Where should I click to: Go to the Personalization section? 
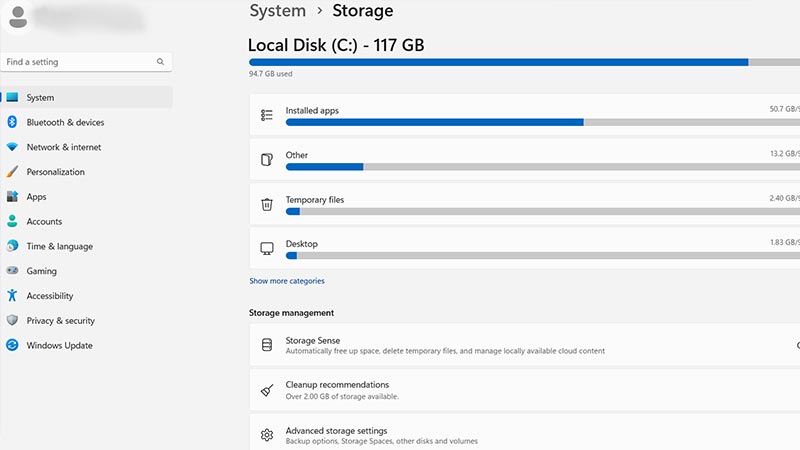pyautogui.click(x=55, y=172)
